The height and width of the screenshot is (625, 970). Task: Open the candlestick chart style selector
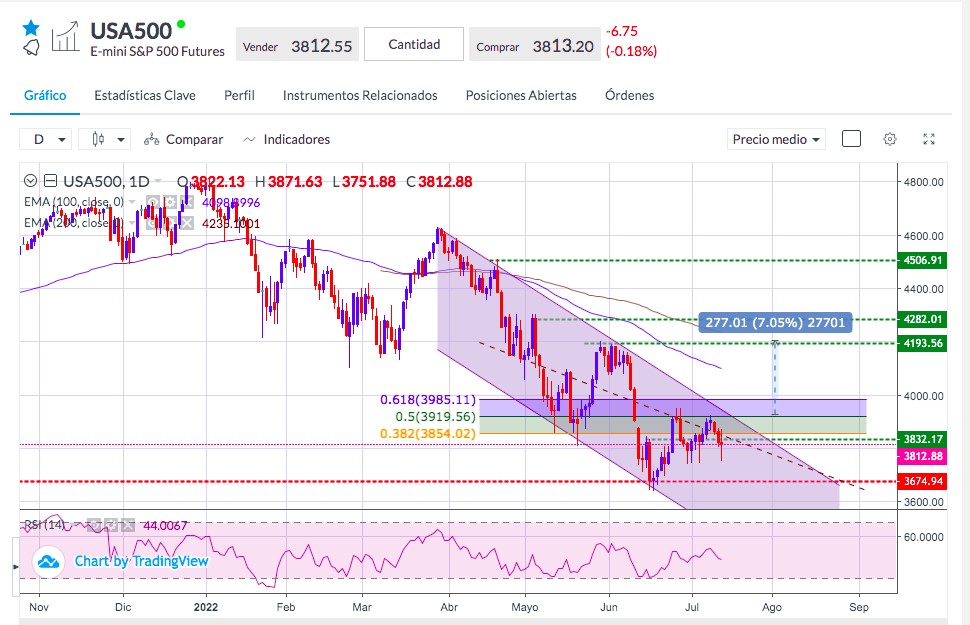click(98, 139)
